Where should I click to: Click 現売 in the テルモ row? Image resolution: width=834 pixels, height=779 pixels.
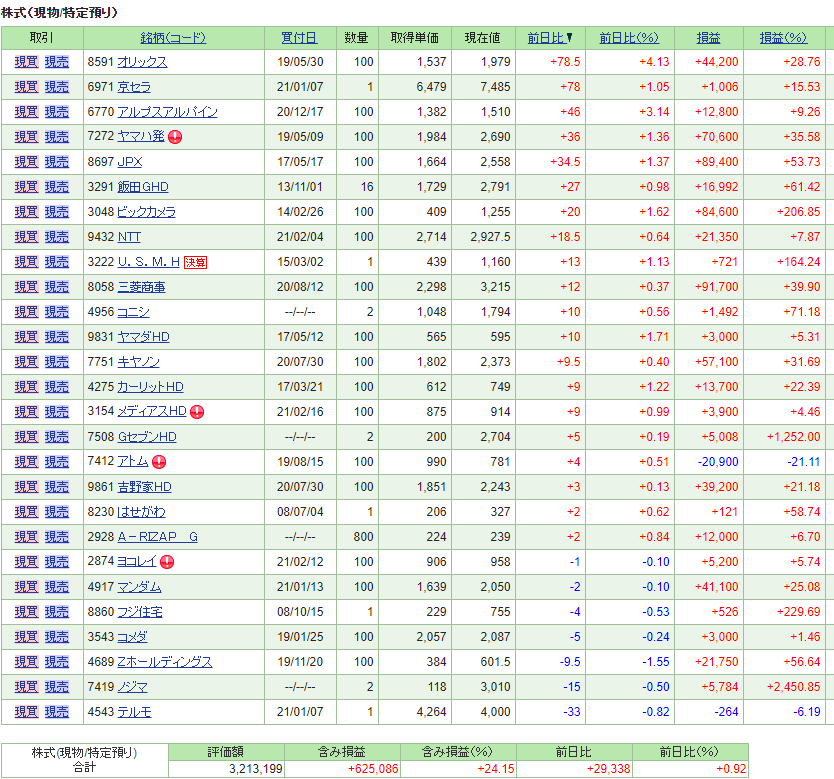(57, 712)
